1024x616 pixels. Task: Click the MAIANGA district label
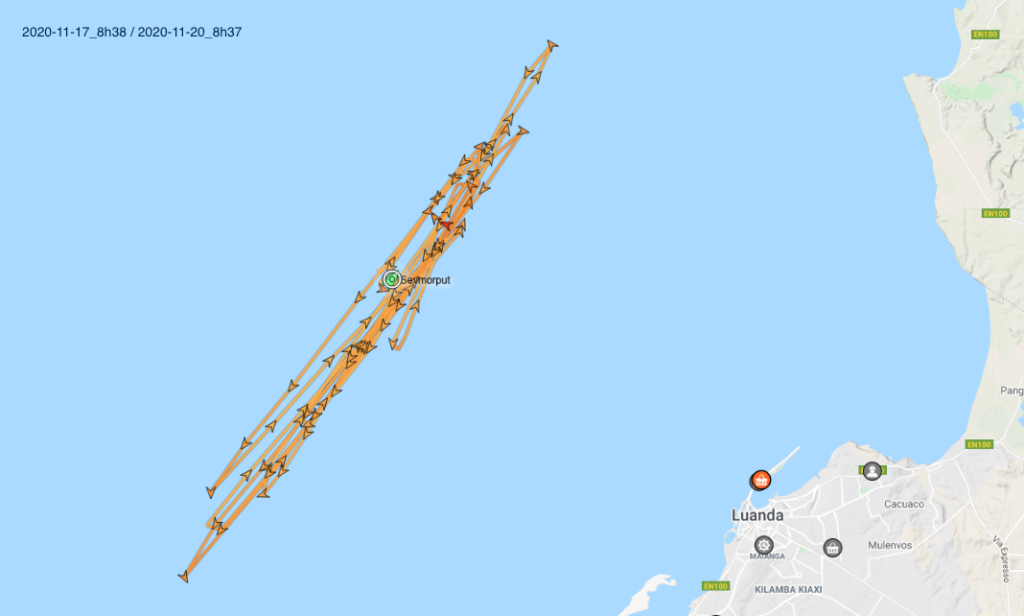pyautogui.click(x=767, y=557)
